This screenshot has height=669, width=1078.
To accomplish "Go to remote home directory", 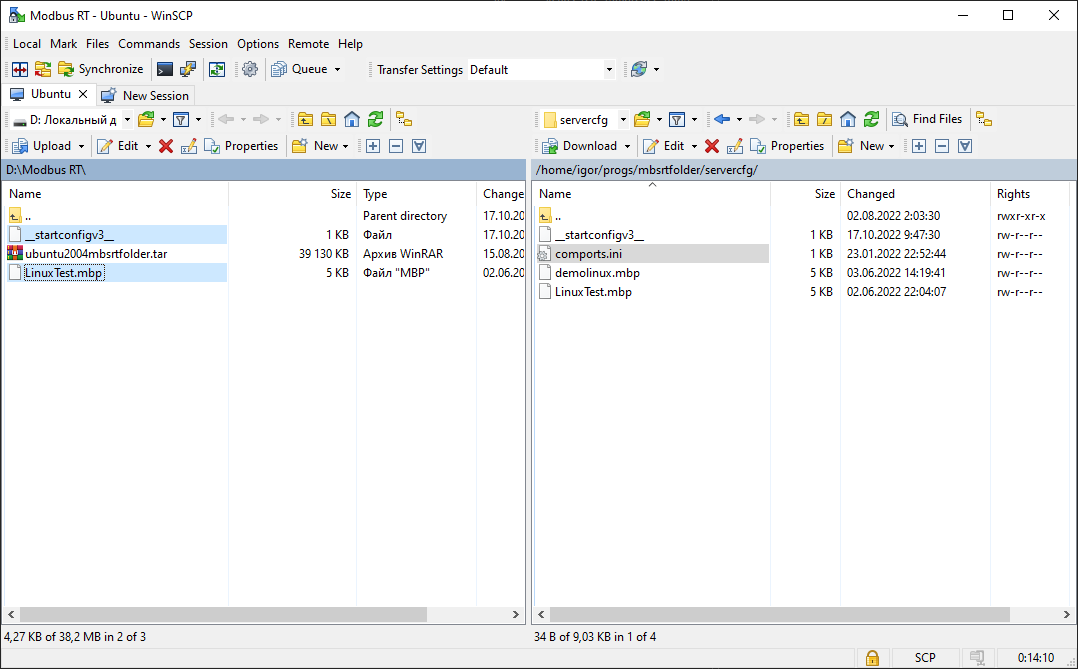I will coord(848,119).
